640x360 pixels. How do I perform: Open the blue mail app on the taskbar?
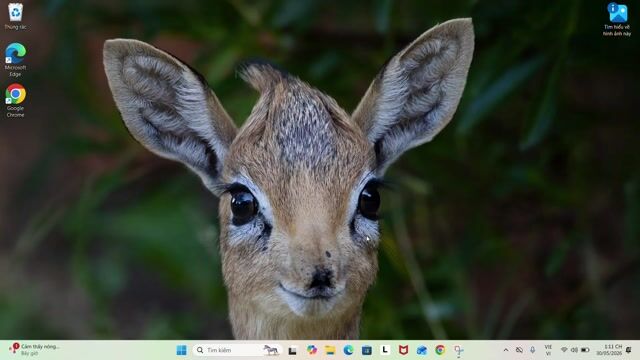422,350
